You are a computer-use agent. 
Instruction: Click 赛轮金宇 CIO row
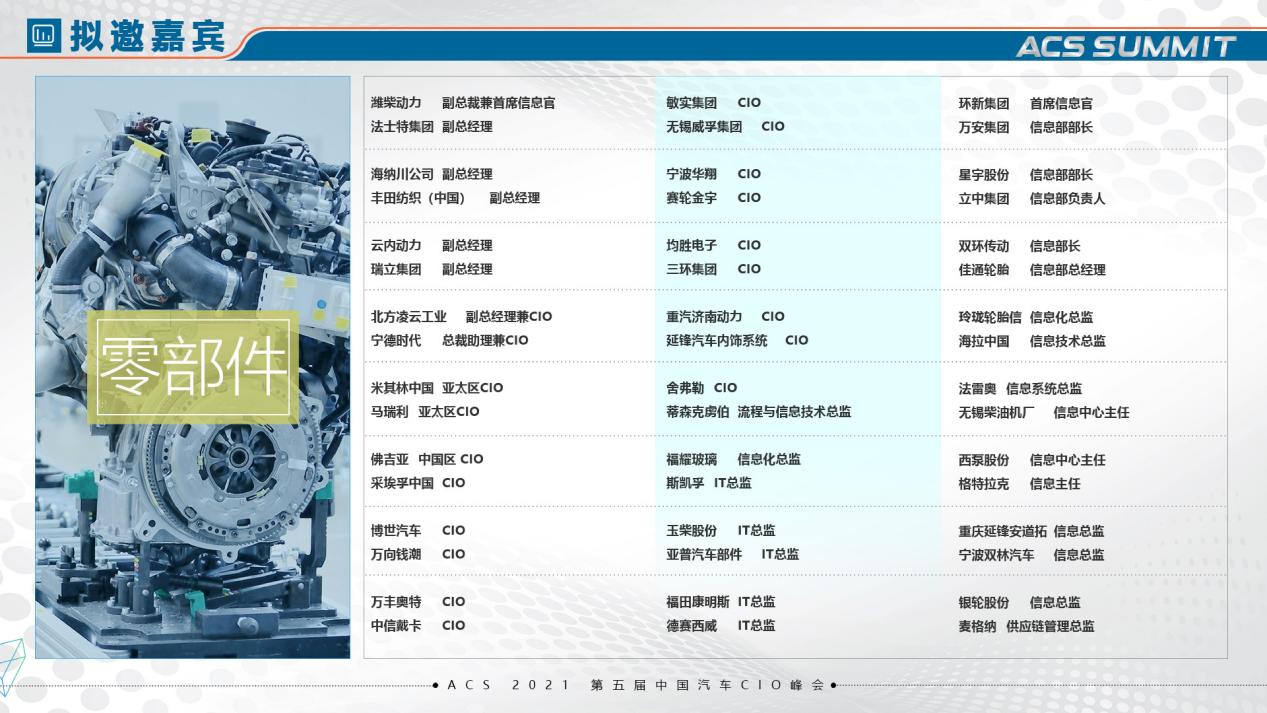click(x=714, y=198)
